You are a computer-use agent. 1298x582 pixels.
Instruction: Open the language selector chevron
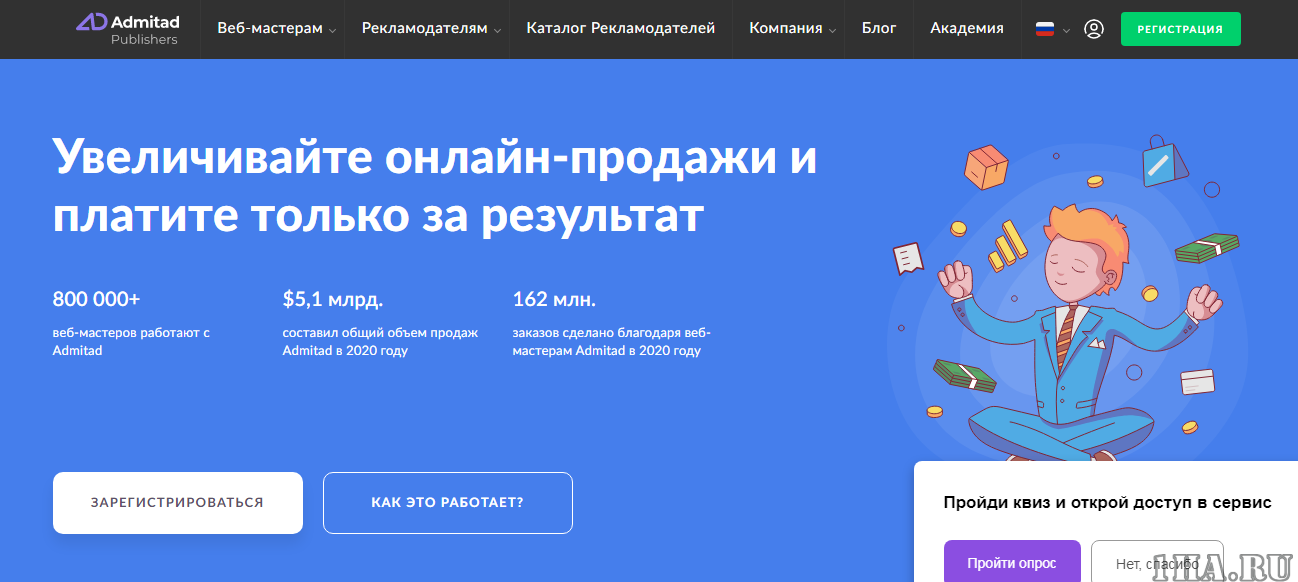1066,30
